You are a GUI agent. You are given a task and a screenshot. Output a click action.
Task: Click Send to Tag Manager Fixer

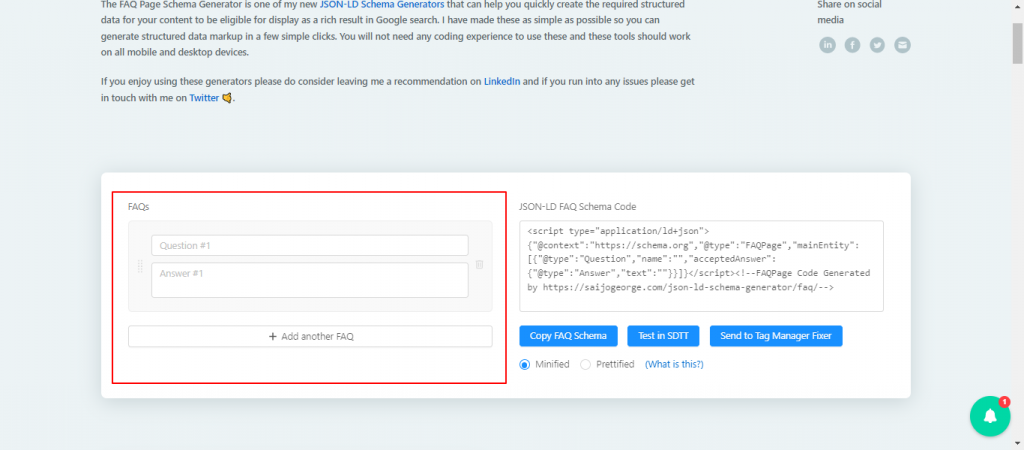(776, 336)
